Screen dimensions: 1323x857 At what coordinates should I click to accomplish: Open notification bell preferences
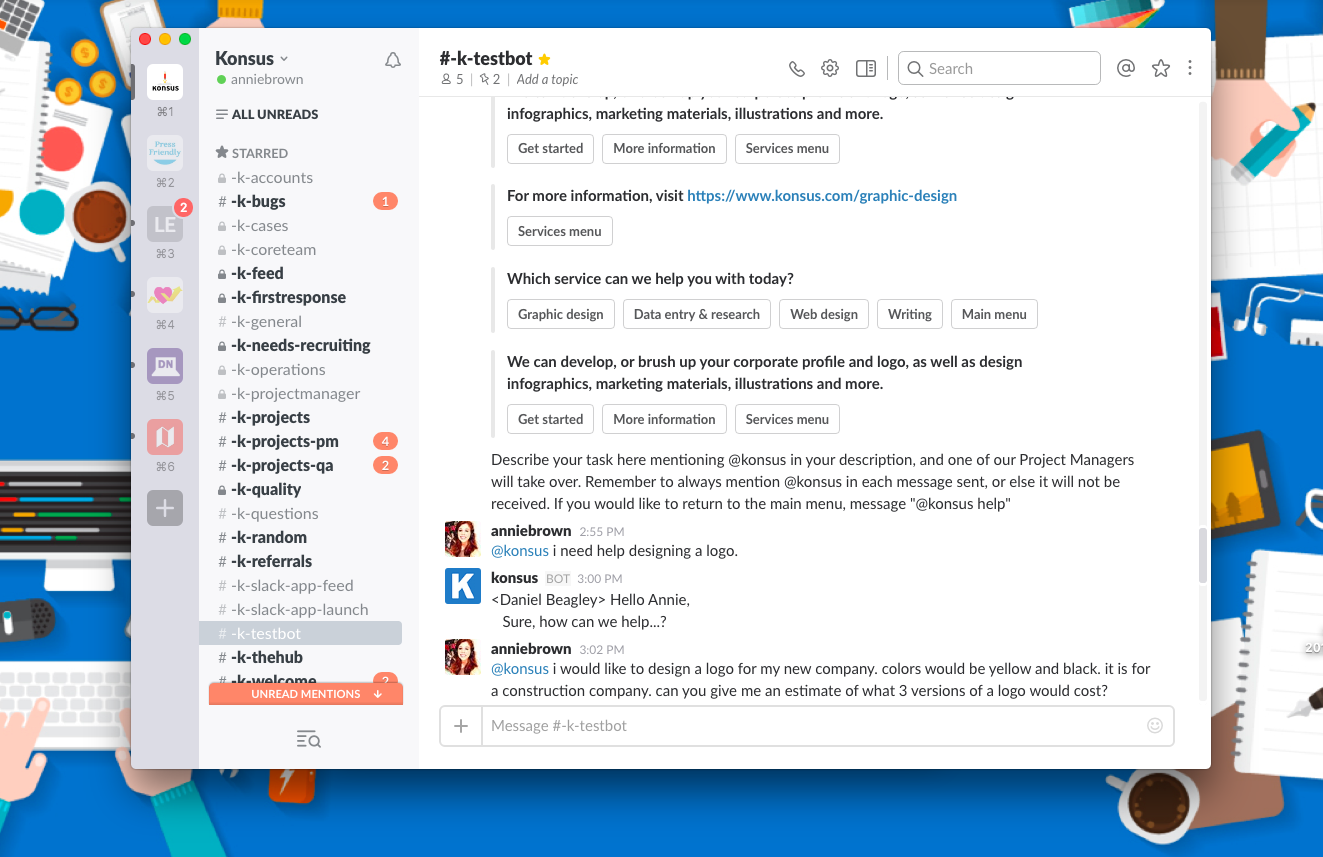tap(393, 60)
